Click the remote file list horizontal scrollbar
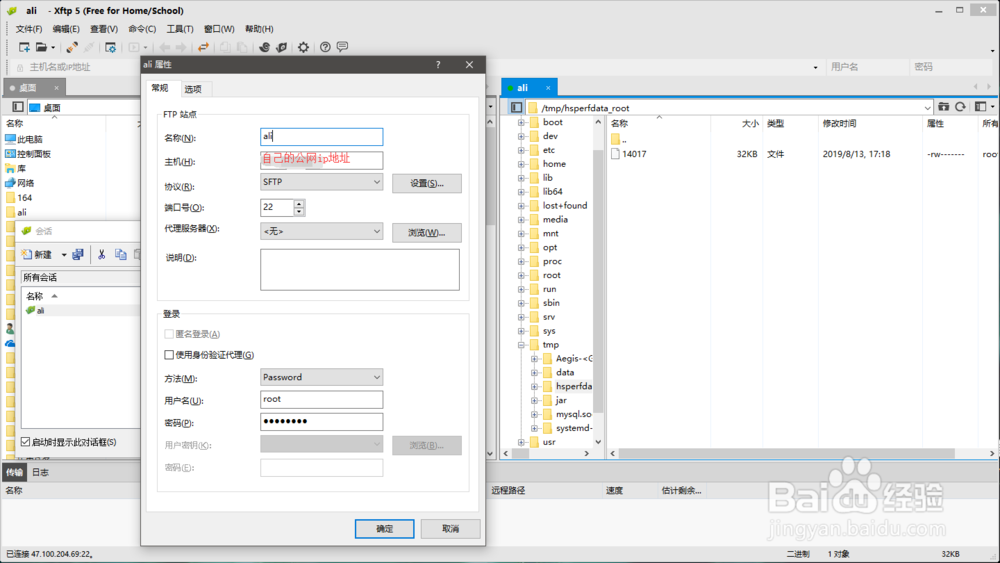The image size is (1000, 563). tap(787, 453)
